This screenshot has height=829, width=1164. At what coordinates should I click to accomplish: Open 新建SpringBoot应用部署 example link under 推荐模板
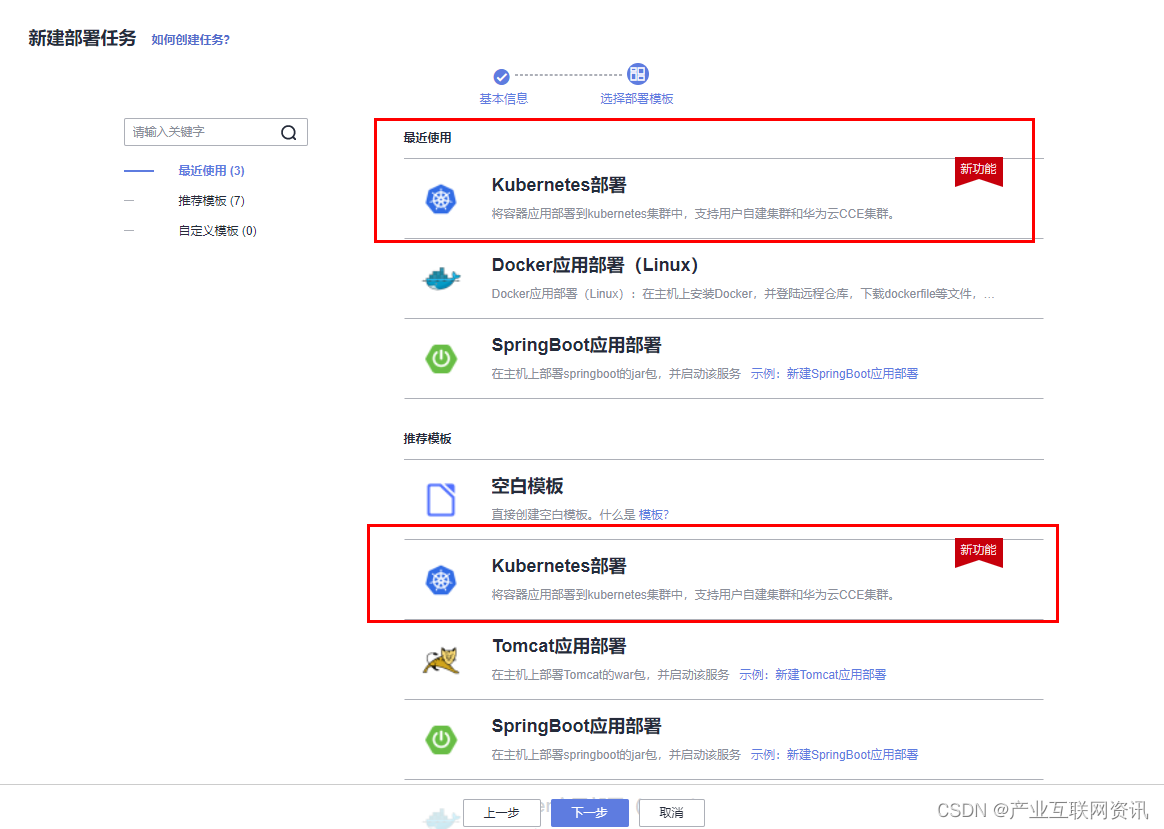point(852,755)
